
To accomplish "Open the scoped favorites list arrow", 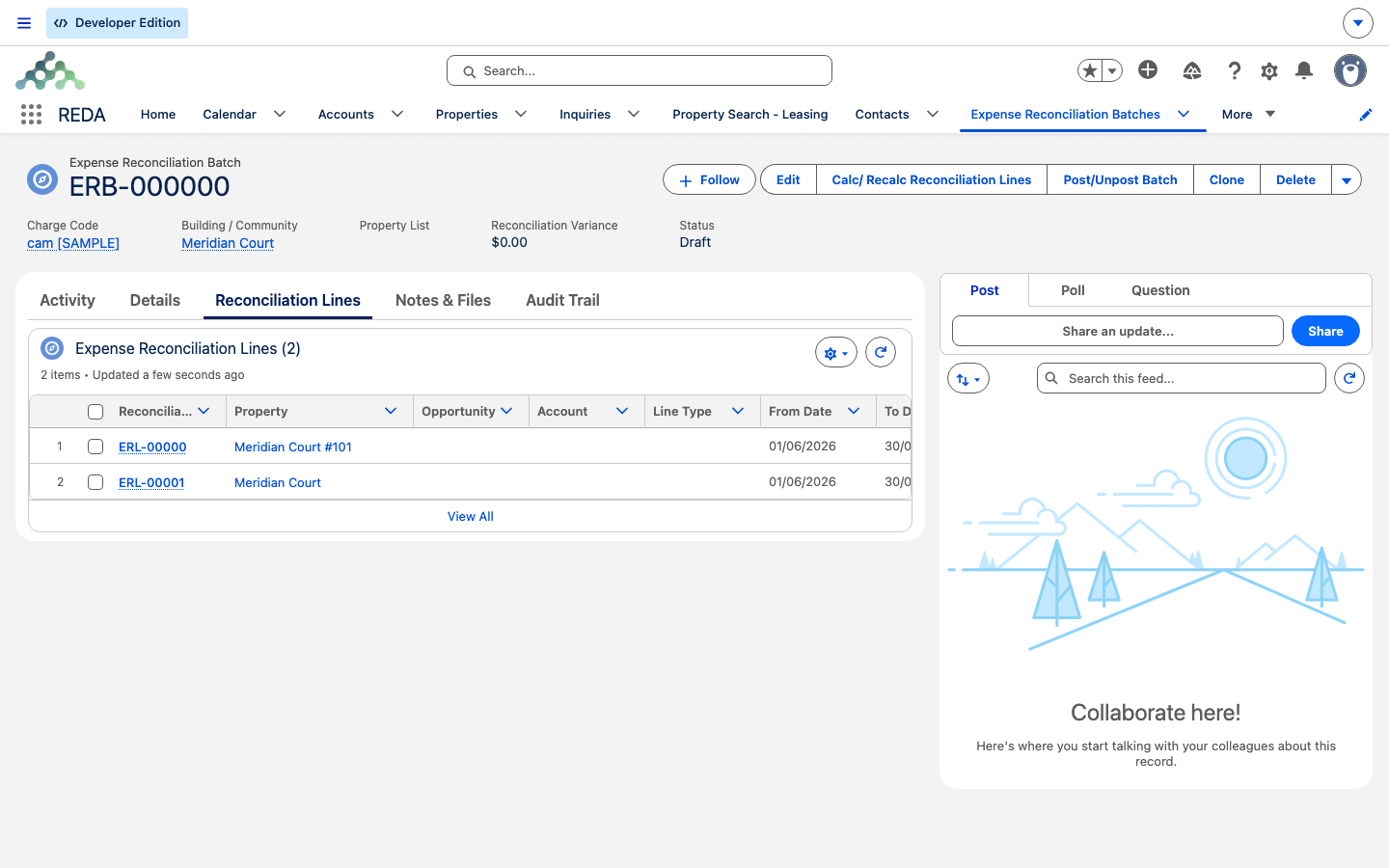I will 1112,70.
